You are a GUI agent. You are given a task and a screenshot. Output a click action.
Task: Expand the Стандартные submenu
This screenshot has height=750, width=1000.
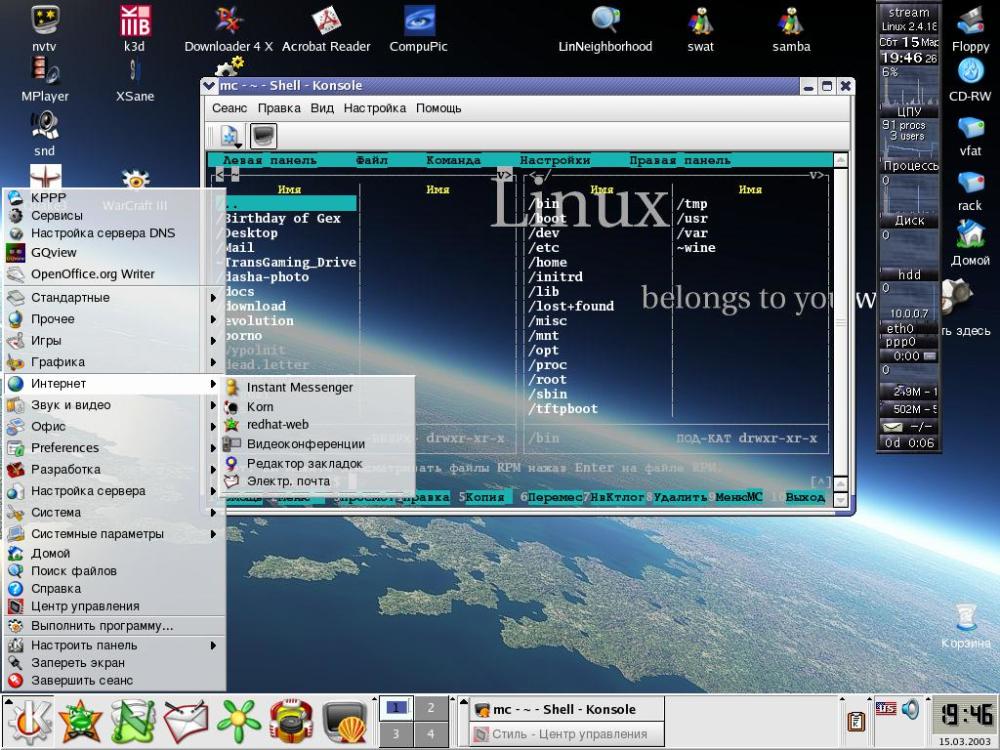pyautogui.click(x=113, y=298)
